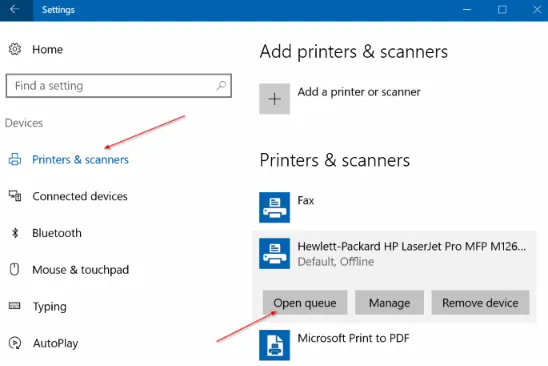This screenshot has height=366, width=548.
Task: Open Typing settings
Action: [x=50, y=307]
